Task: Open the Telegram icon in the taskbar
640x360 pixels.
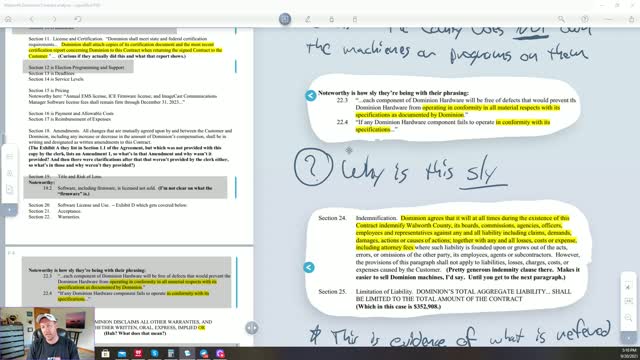Action: click(204, 353)
